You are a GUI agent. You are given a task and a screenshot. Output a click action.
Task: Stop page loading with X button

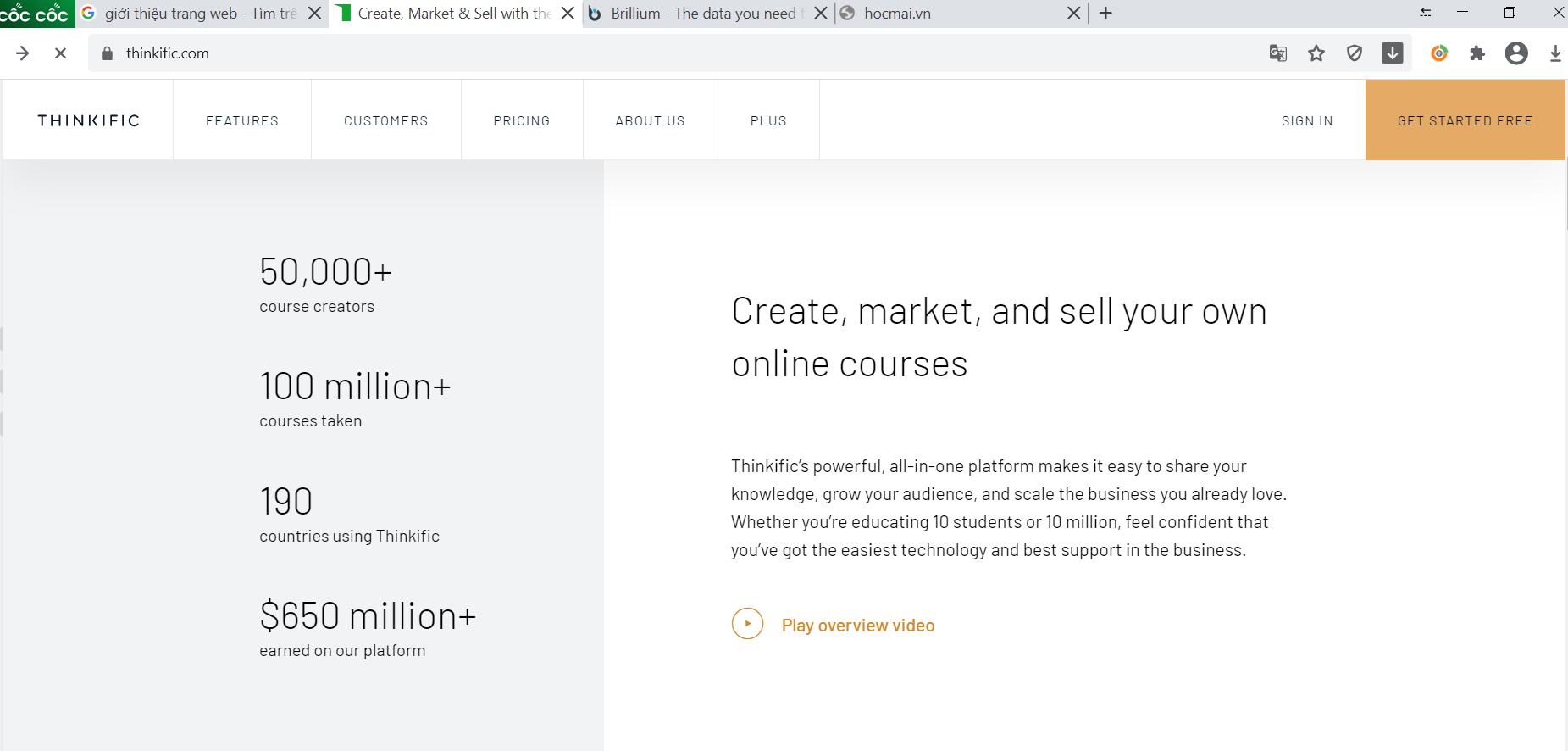coord(60,53)
